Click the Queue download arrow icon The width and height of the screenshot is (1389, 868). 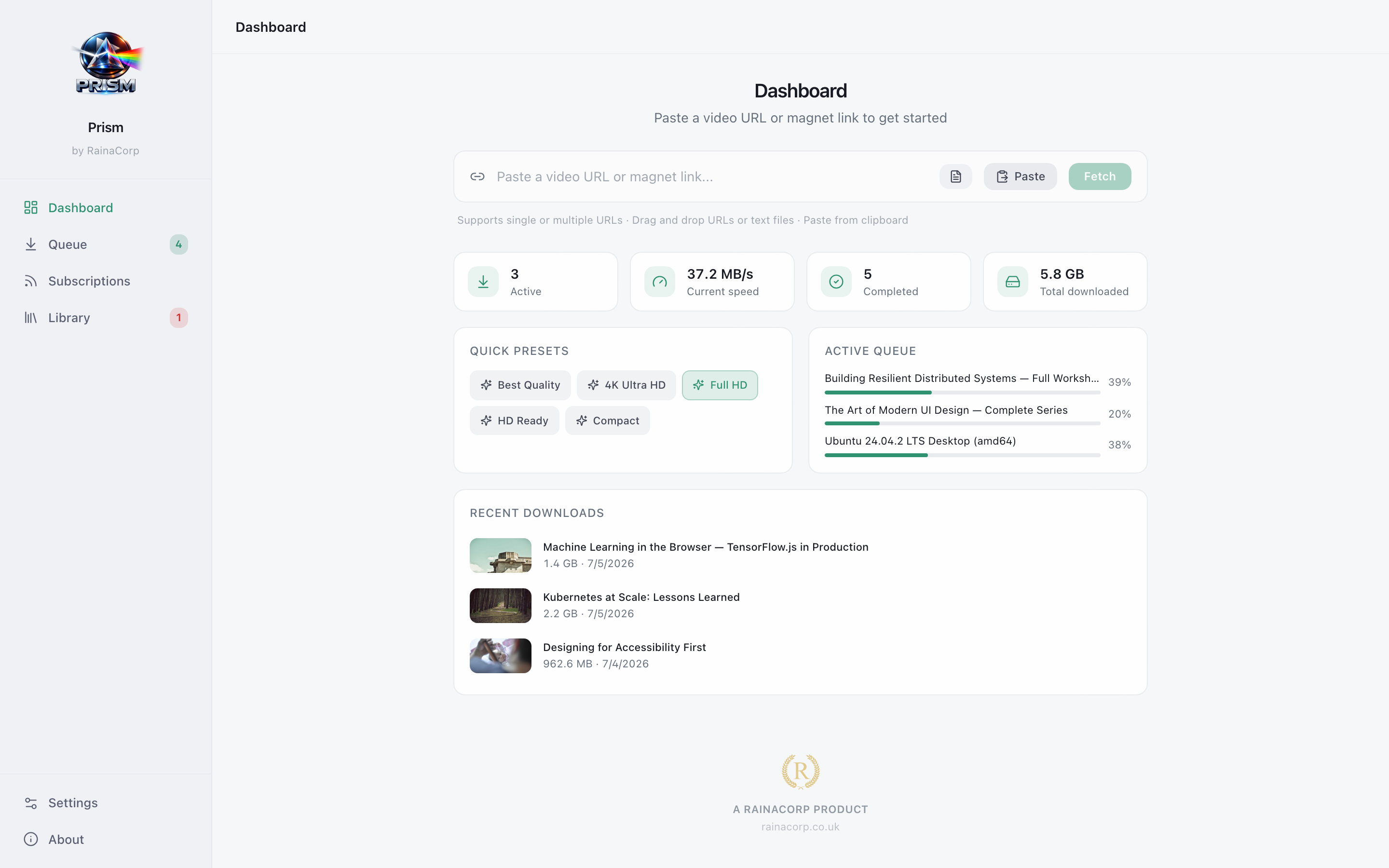click(x=31, y=244)
